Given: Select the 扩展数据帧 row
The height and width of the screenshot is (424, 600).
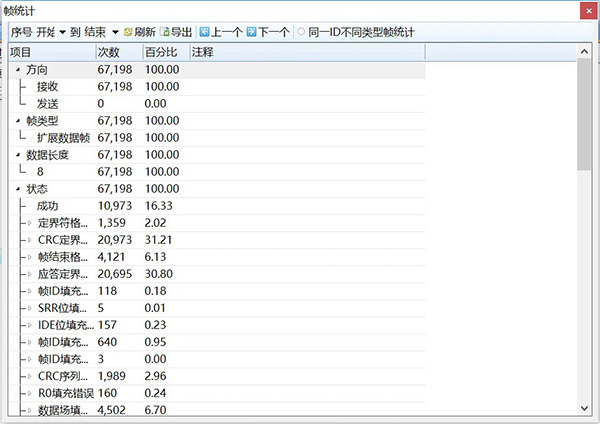Looking at the screenshot, I should [x=64, y=138].
